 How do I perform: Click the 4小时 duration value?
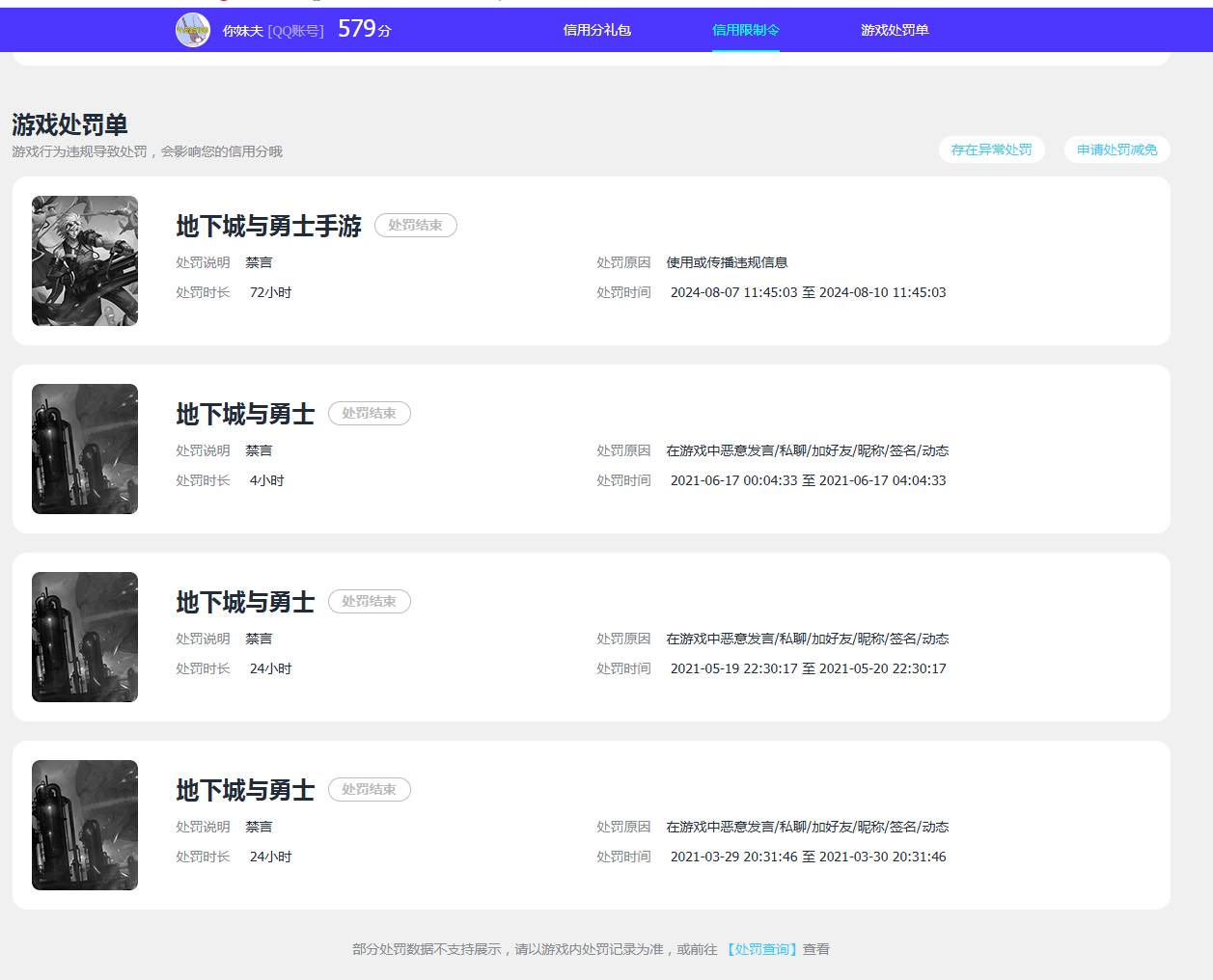click(266, 480)
